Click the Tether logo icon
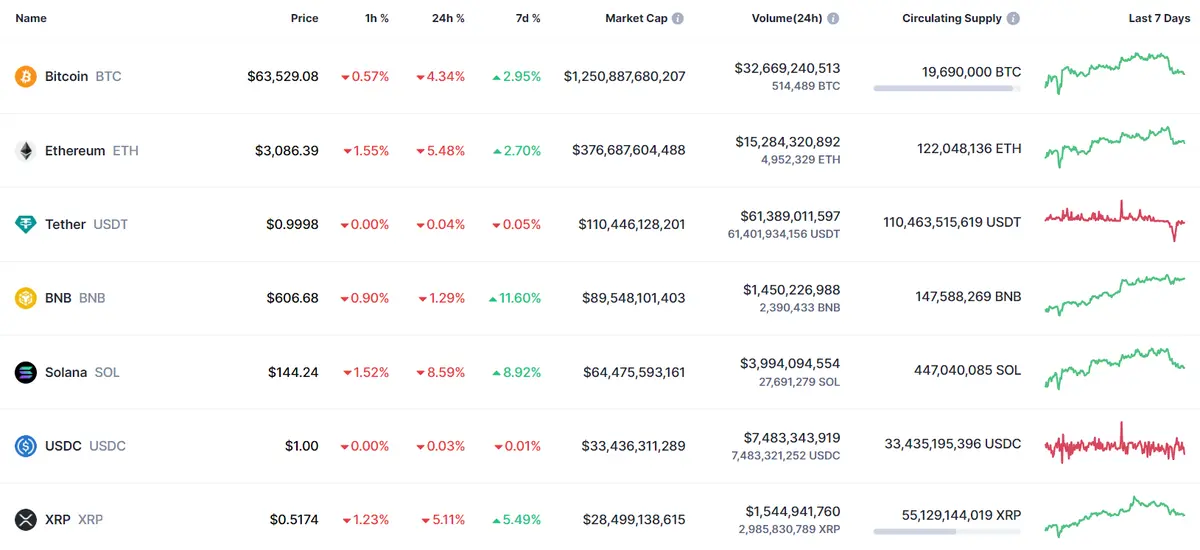1200x550 pixels. click(26, 224)
